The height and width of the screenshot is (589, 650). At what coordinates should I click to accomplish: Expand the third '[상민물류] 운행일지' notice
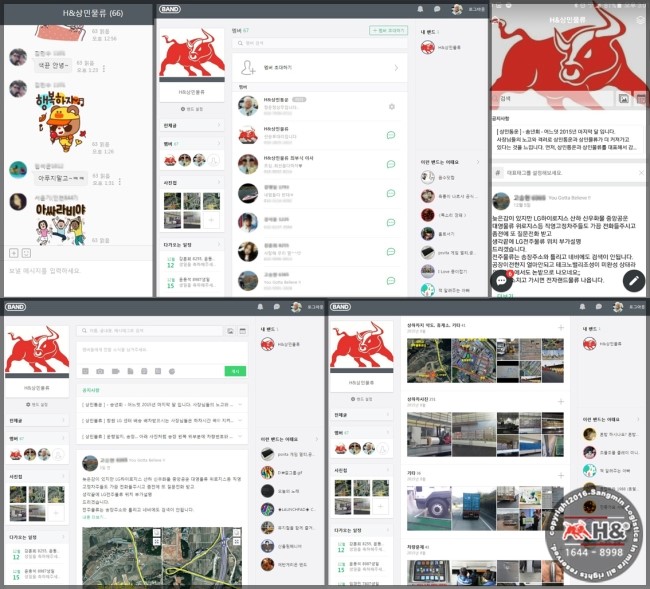(162, 436)
